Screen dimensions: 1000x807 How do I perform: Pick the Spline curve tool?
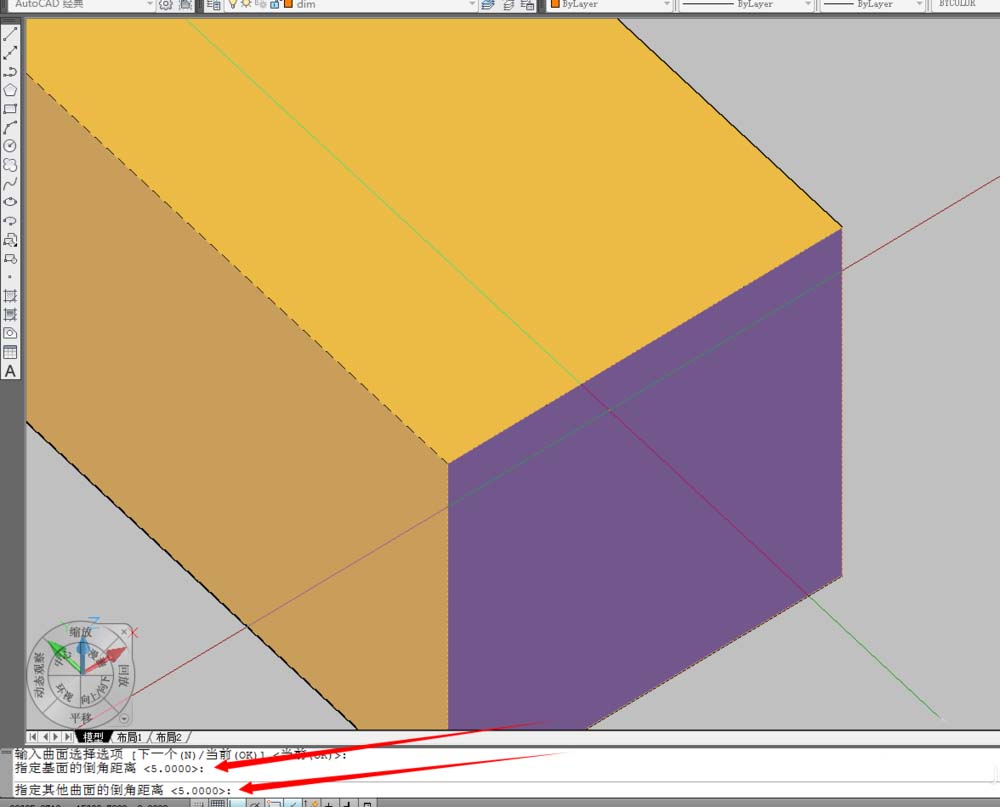10,183
